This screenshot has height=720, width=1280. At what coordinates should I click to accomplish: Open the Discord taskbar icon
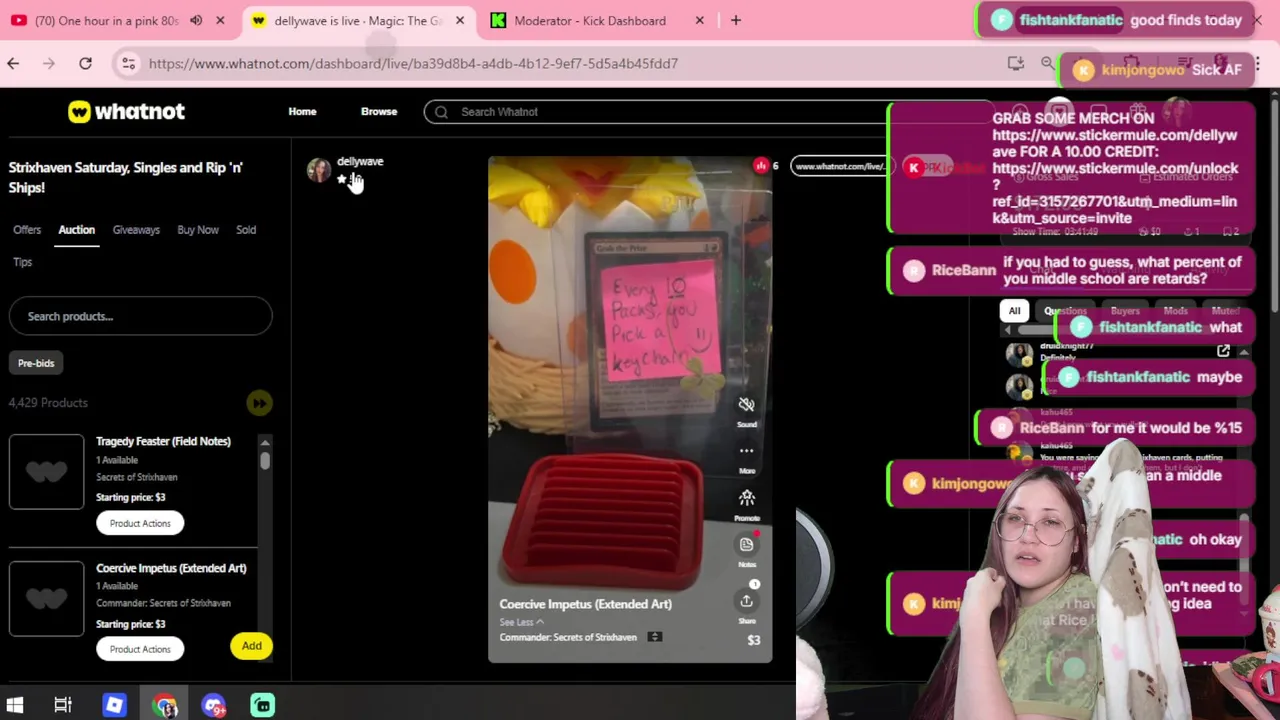(x=214, y=706)
